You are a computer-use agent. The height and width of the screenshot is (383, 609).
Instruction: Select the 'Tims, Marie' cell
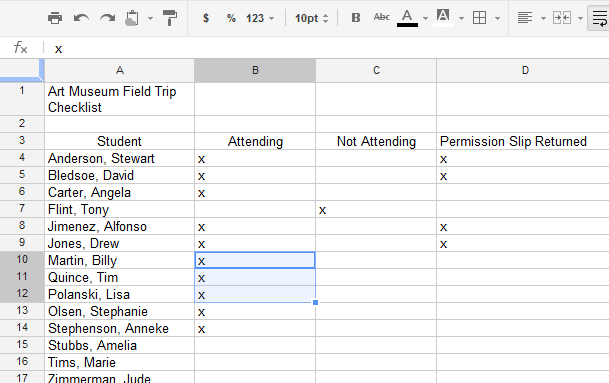click(x=120, y=362)
